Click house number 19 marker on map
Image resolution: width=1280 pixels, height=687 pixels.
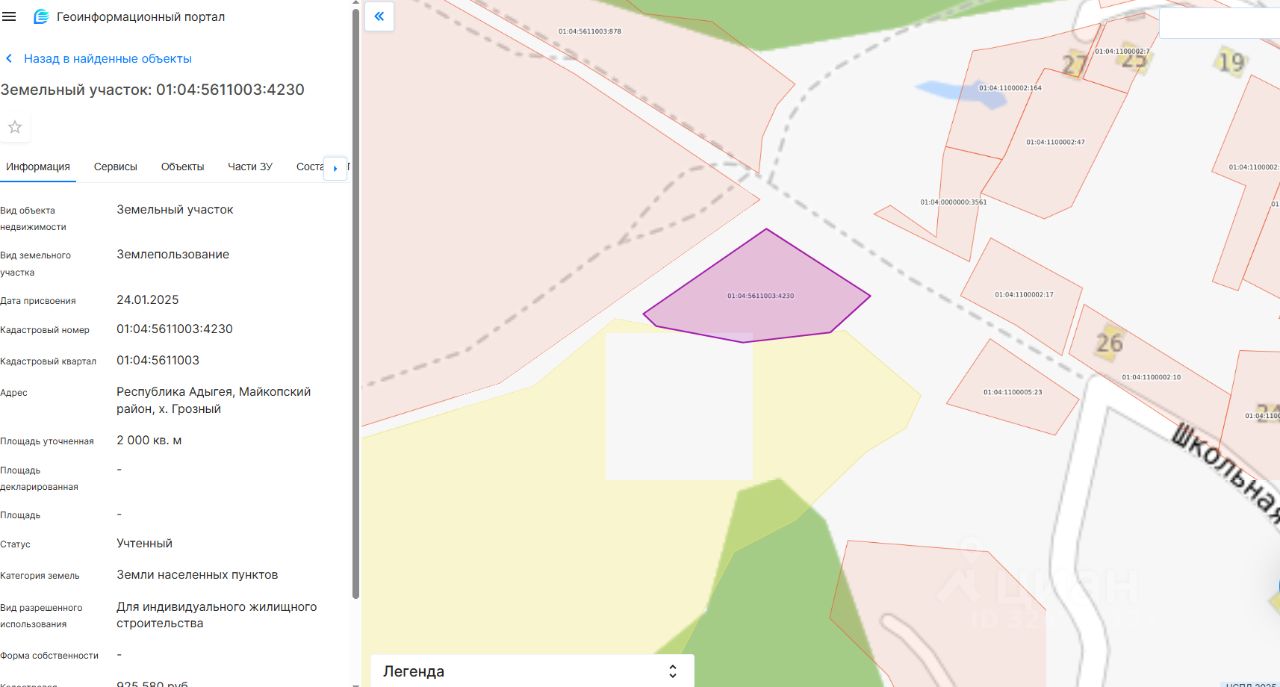(1231, 62)
